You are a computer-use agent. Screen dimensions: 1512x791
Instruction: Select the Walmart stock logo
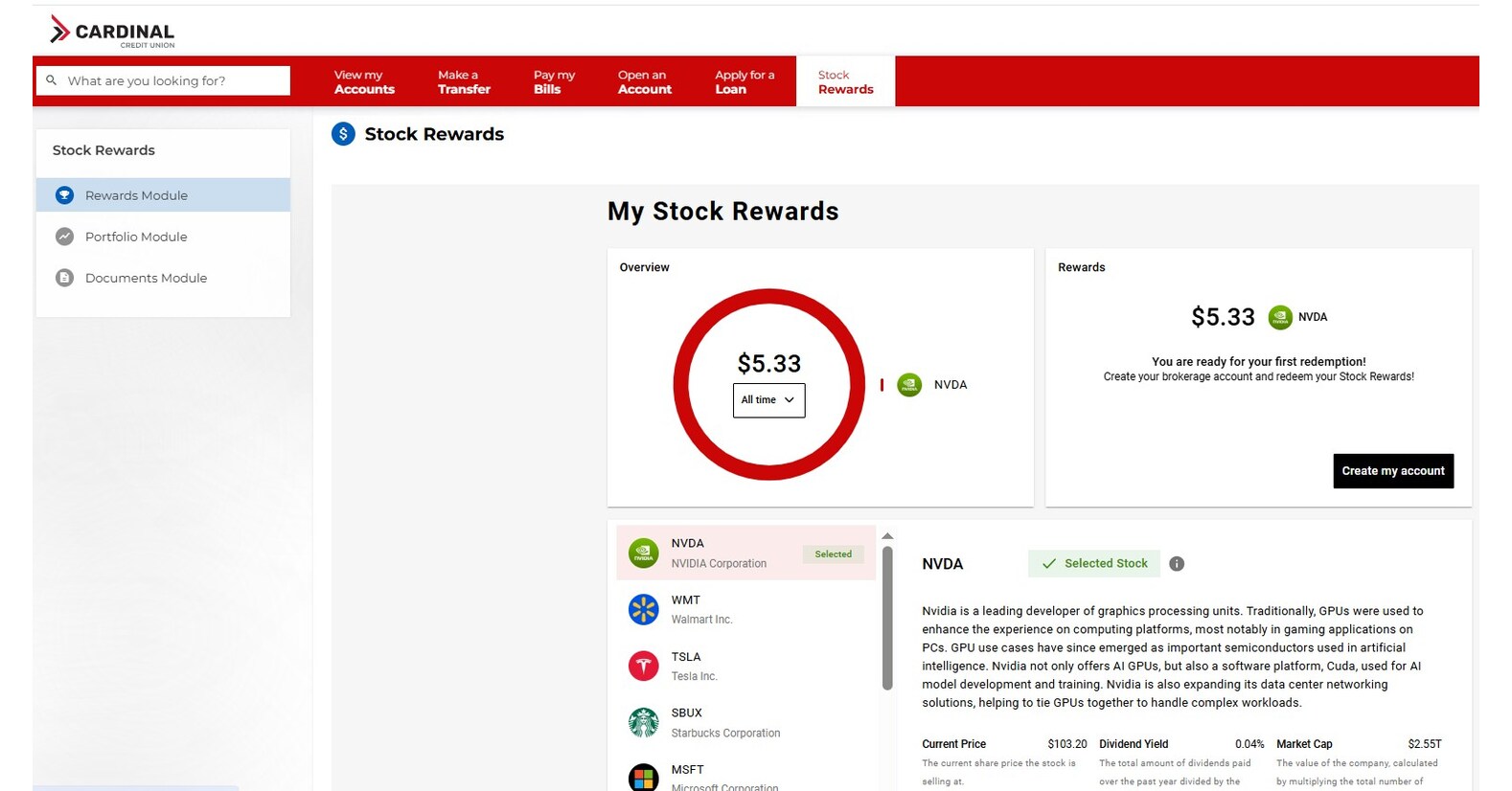click(x=643, y=609)
